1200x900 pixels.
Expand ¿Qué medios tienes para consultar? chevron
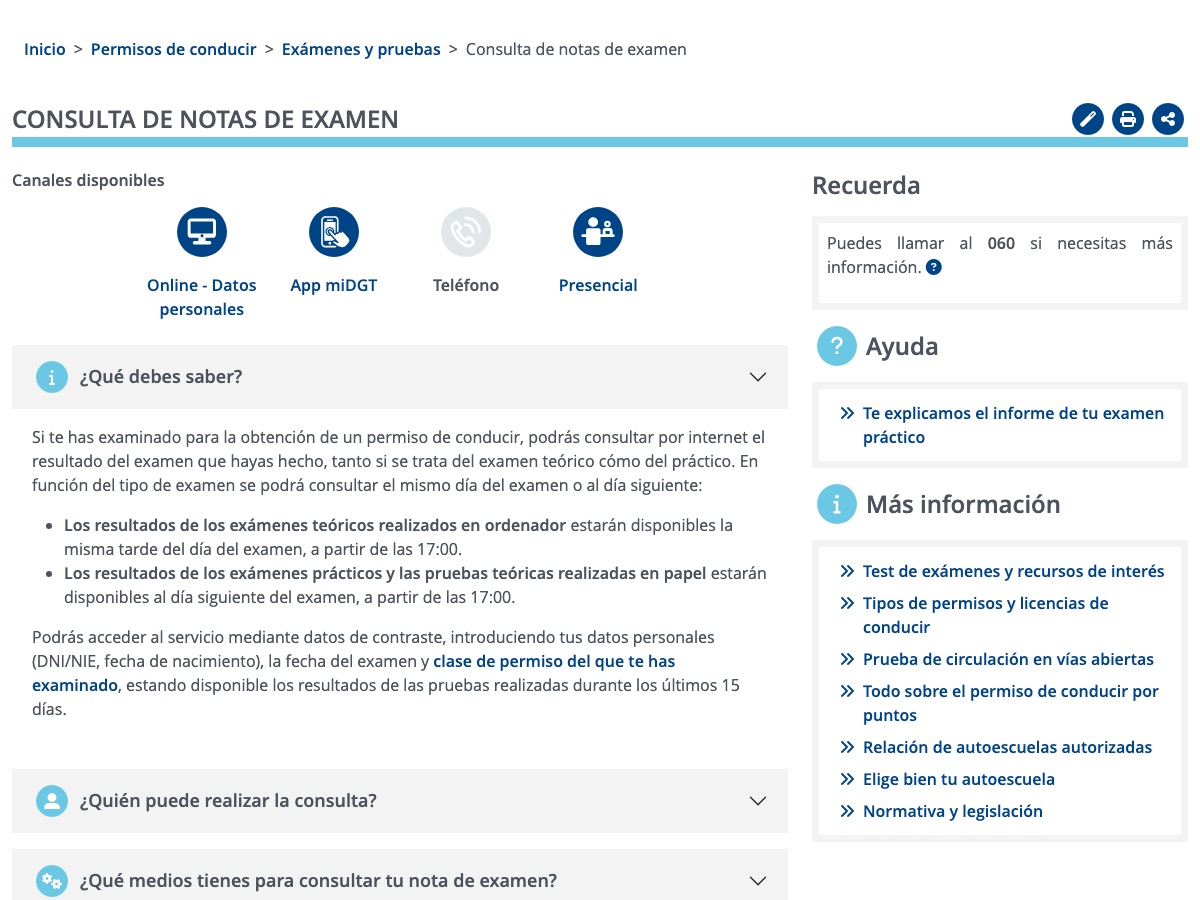[758, 881]
